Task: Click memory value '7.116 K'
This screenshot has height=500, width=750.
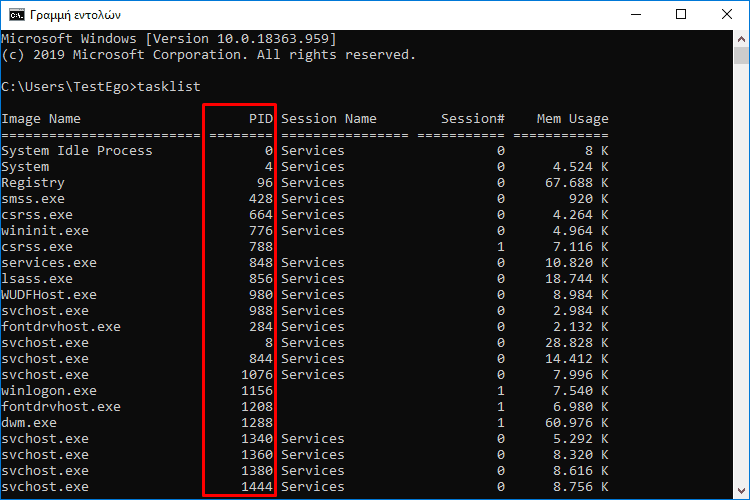Action: (x=581, y=247)
